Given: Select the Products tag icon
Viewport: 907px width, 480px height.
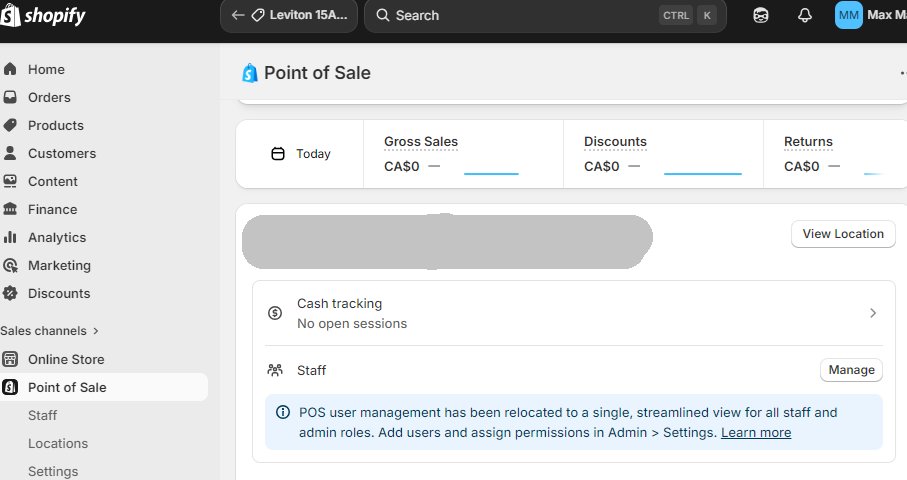Looking at the screenshot, I should click(11, 126).
